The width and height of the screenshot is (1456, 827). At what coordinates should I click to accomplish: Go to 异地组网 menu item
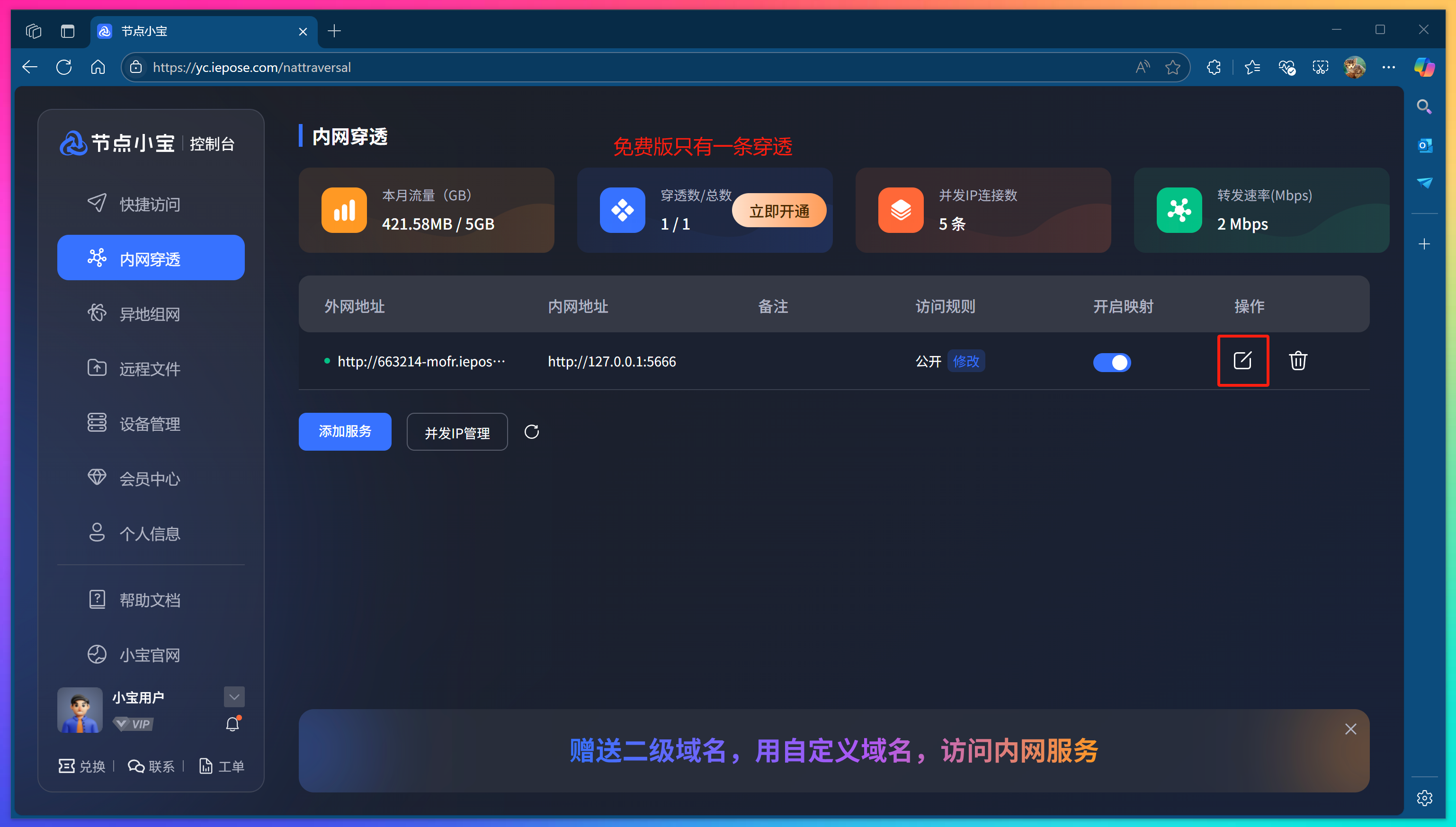[x=150, y=313]
